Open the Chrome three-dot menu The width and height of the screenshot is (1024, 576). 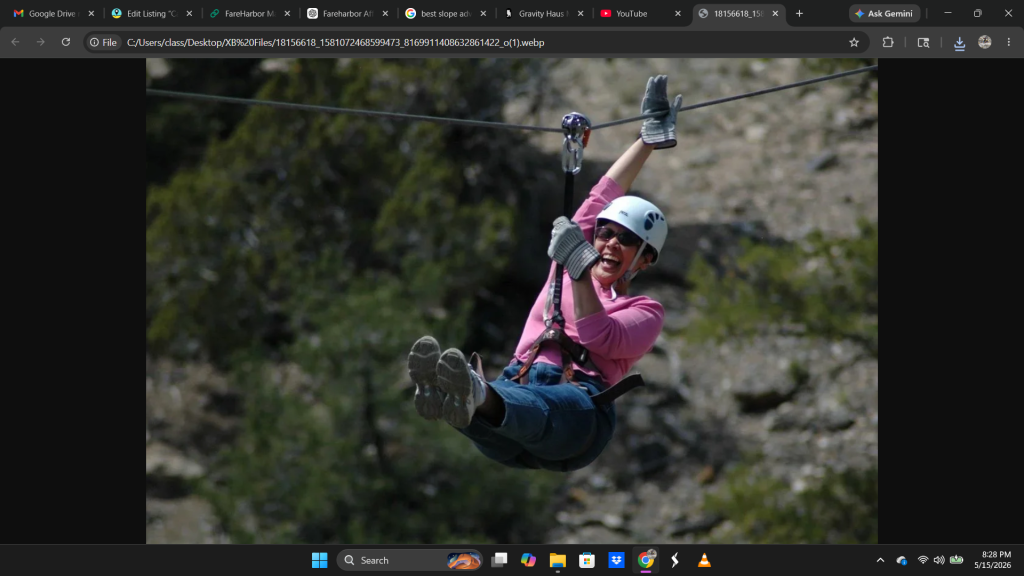[1008, 42]
